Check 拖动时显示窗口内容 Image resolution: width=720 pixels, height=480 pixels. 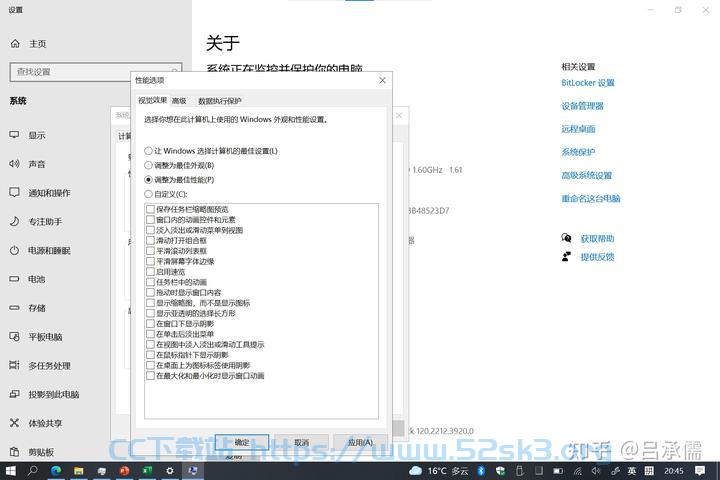tap(150, 293)
